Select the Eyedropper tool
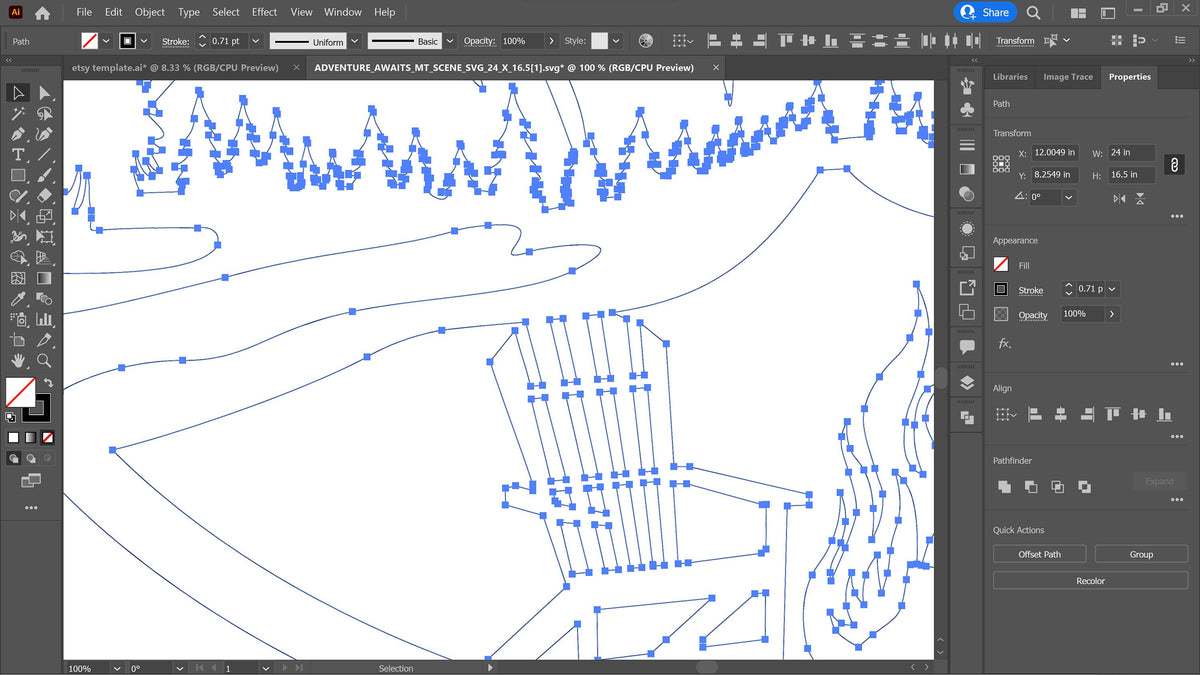Screen dimensions: 1200x675 18,299
